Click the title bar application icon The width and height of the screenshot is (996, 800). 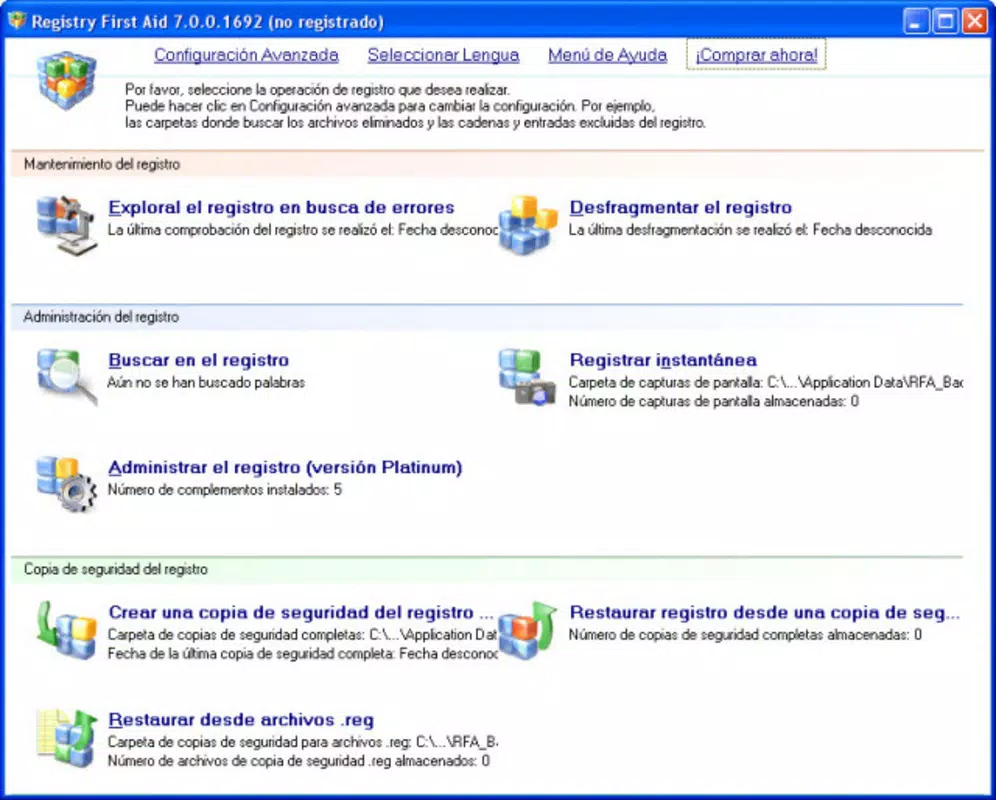pos(17,21)
